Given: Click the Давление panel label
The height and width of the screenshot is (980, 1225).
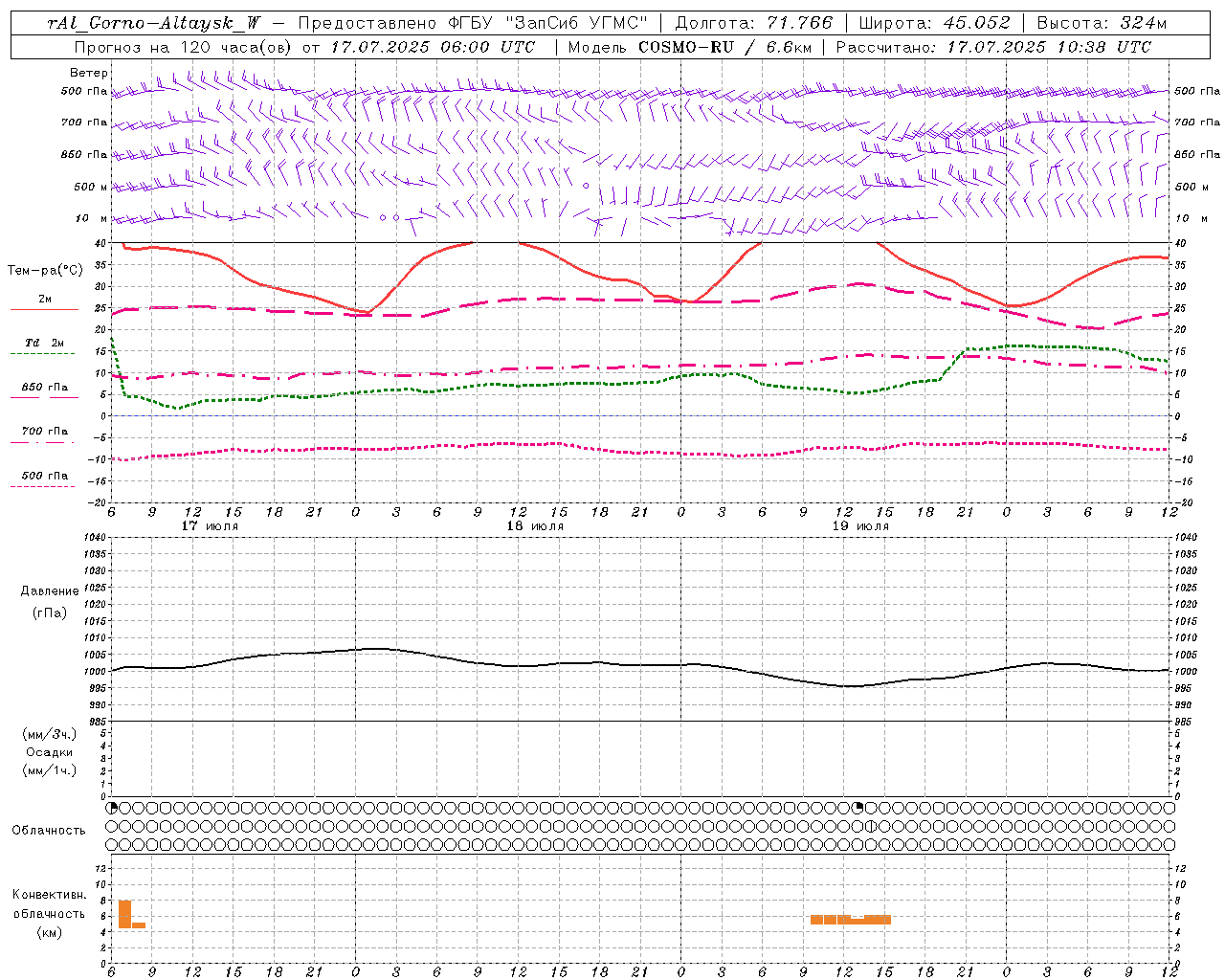Looking at the screenshot, I should click(x=50, y=591).
